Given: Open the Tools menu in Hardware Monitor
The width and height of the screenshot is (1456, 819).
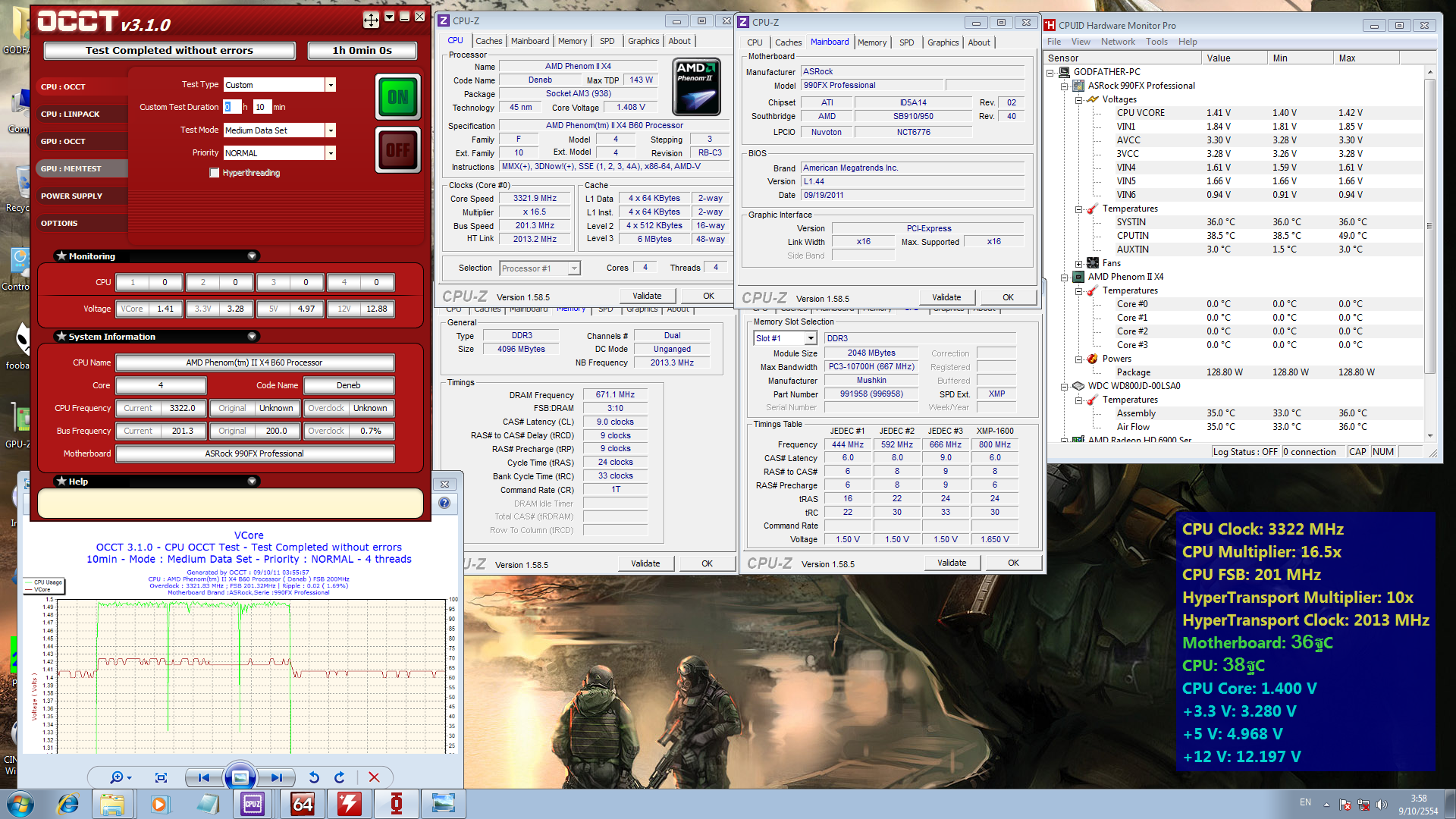Looking at the screenshot, I should coord(1156,42).
